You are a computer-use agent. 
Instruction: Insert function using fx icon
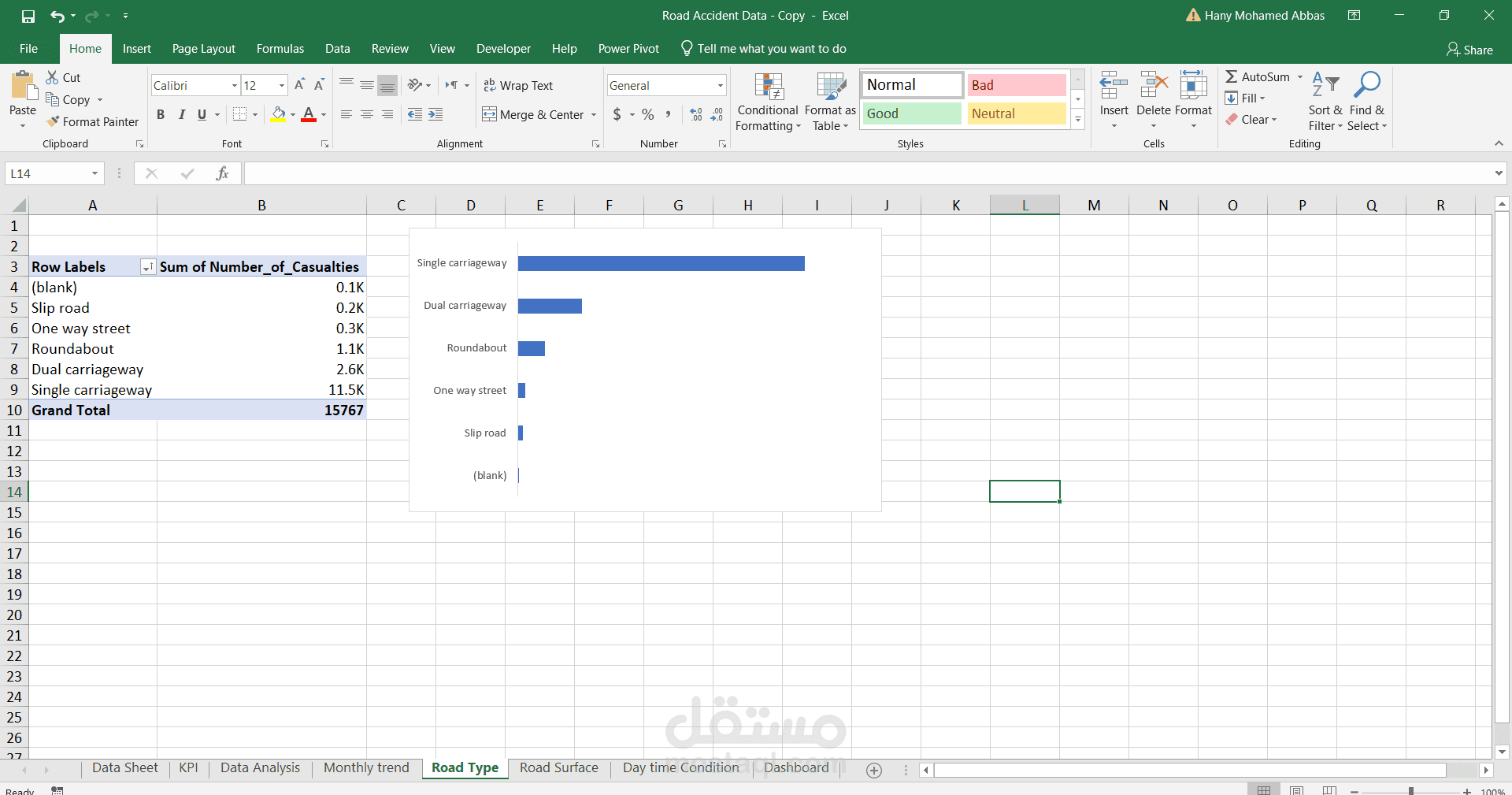pos(222,173)
